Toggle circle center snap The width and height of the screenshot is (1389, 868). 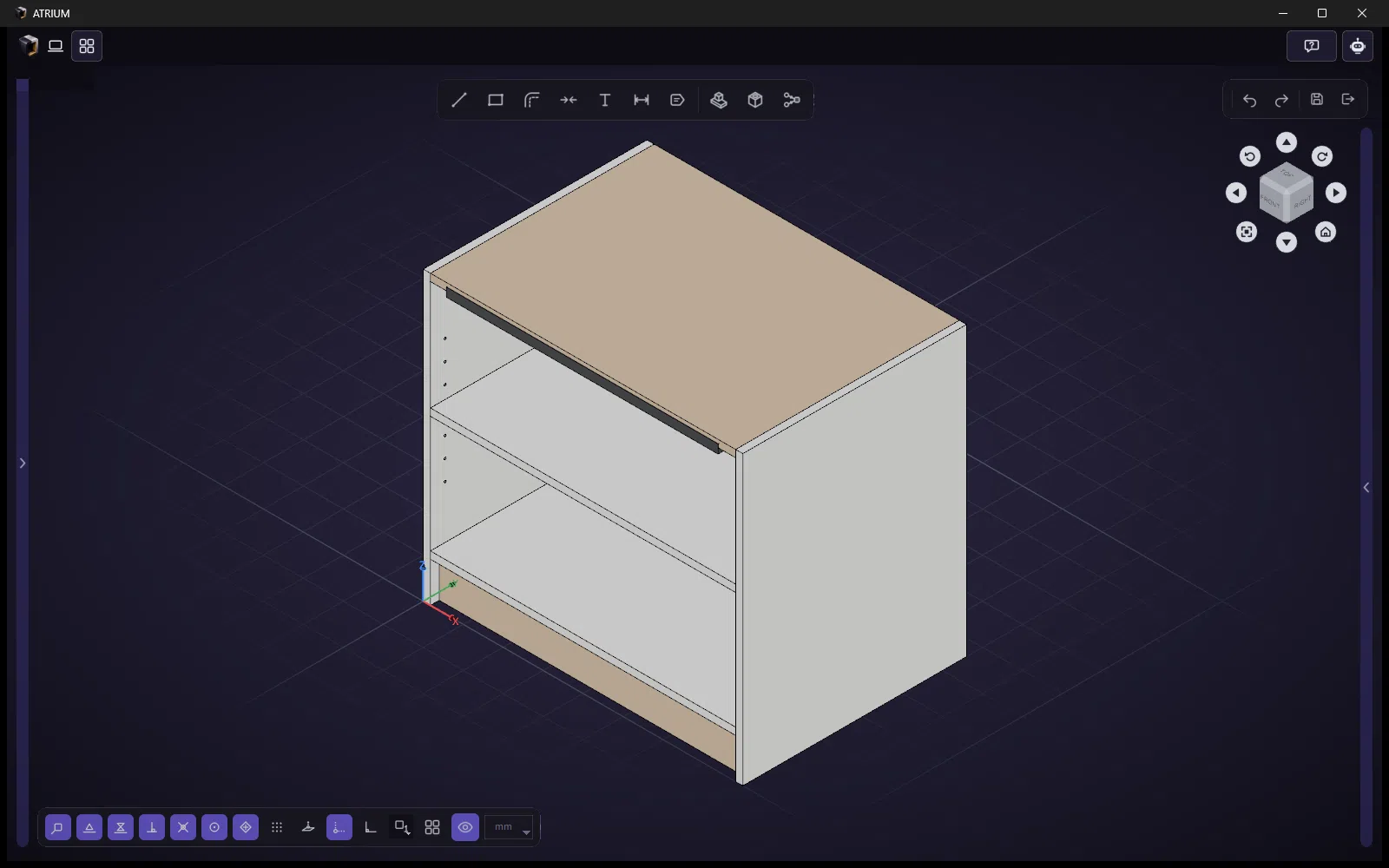(214, 827)
